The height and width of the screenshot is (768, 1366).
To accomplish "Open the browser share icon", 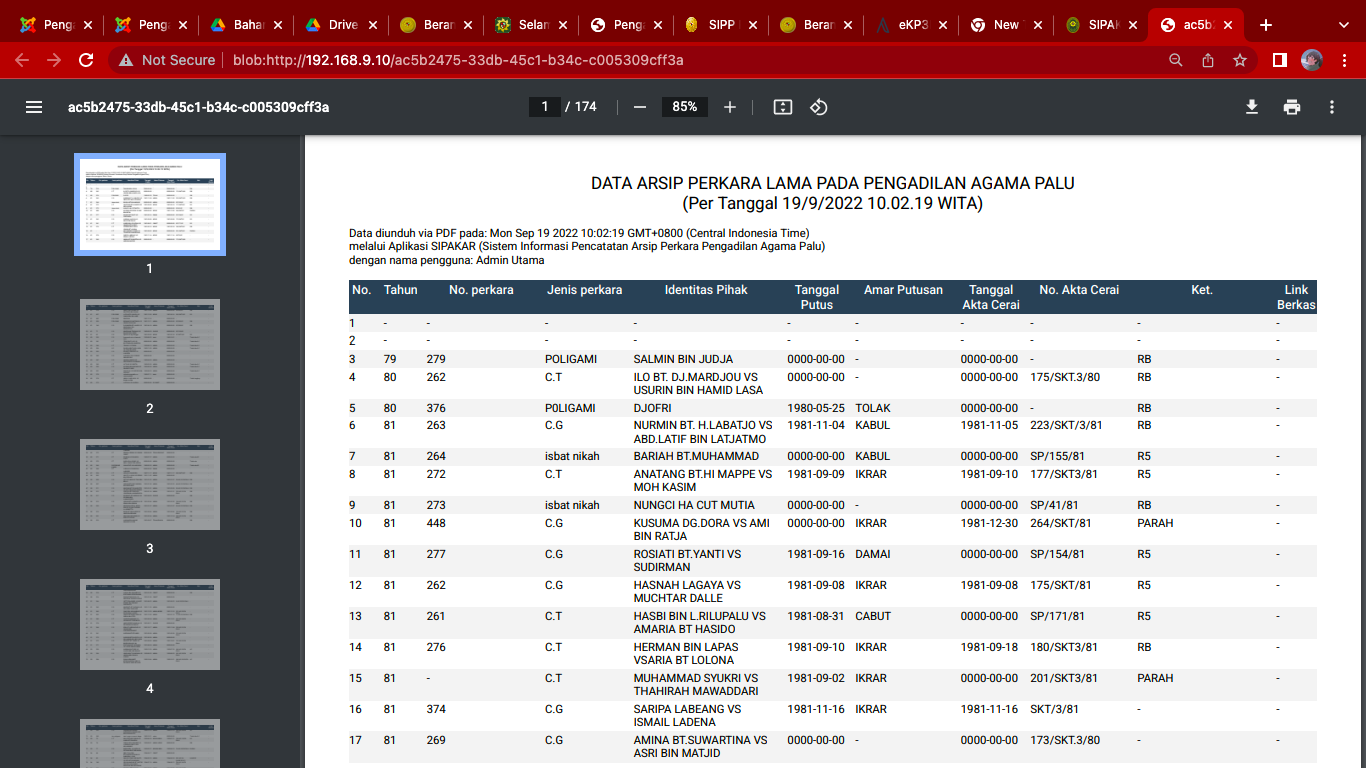I will 1208,60.
